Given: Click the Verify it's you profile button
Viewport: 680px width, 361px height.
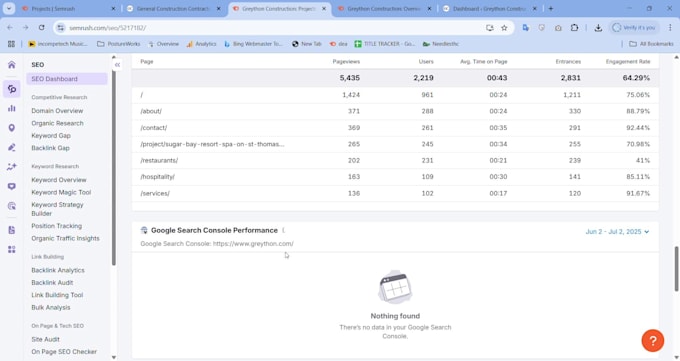Looking at the screenshot, I should [634, 28].
